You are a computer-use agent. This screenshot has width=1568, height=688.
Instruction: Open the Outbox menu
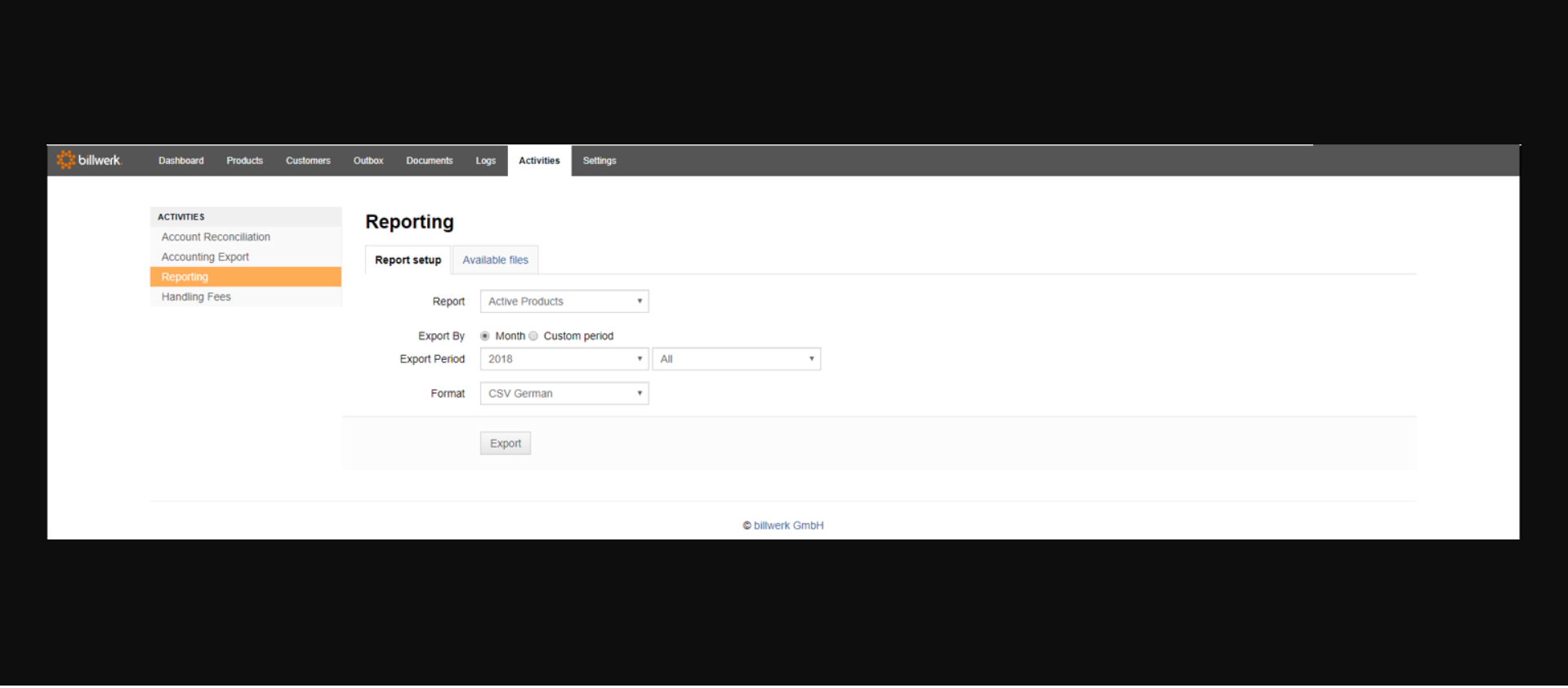368,161
